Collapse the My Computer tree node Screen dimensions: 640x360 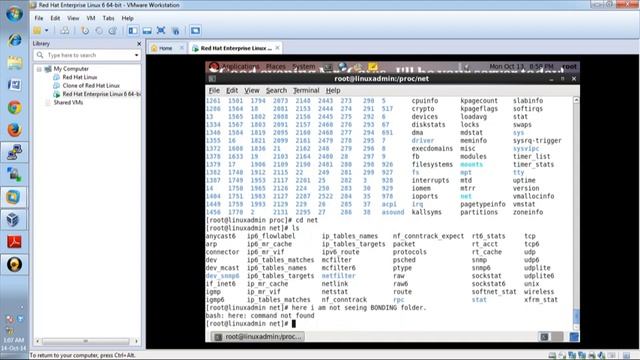pyautogui.click(x=39, y=69)
